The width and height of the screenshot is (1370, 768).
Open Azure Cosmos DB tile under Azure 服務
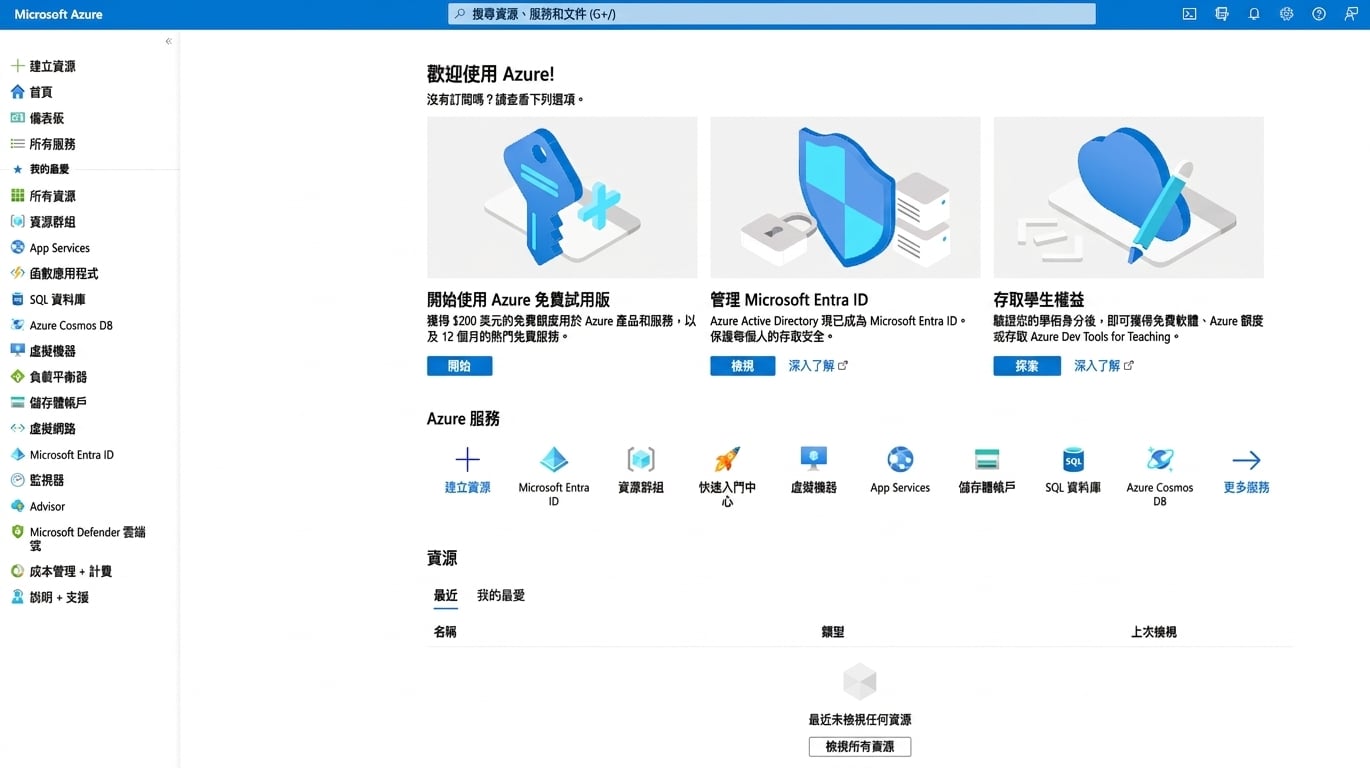point(1160,476)
